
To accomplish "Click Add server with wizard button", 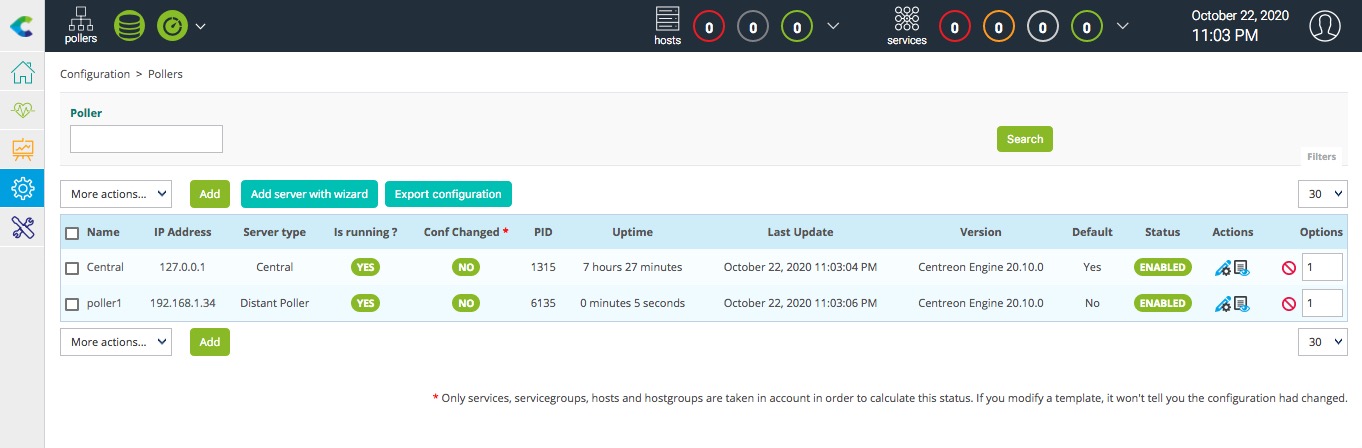I will point(309,194).
